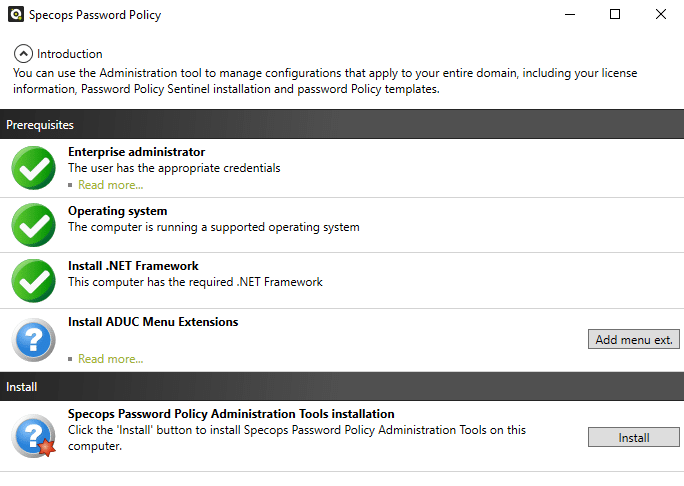684x486 pixels.
Task: Open Read more under ADUC Menu Extensions
Action: (110, 359)
